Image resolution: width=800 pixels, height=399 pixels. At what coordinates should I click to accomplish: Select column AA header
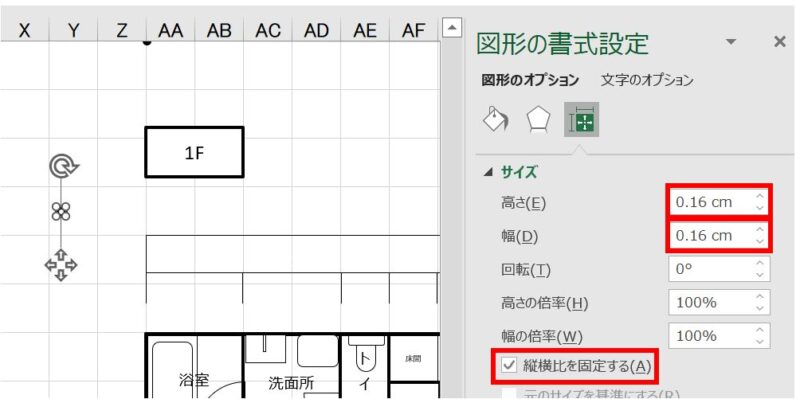pyautogui.click(x=170, y=31)
